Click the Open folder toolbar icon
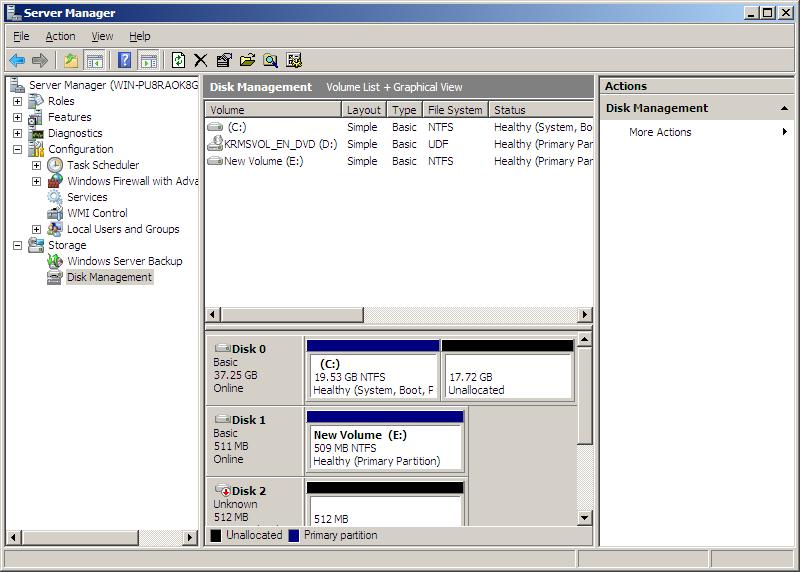The height and width of the screenshot is (572, 800). pyautogui.click(x=247, y=61)
